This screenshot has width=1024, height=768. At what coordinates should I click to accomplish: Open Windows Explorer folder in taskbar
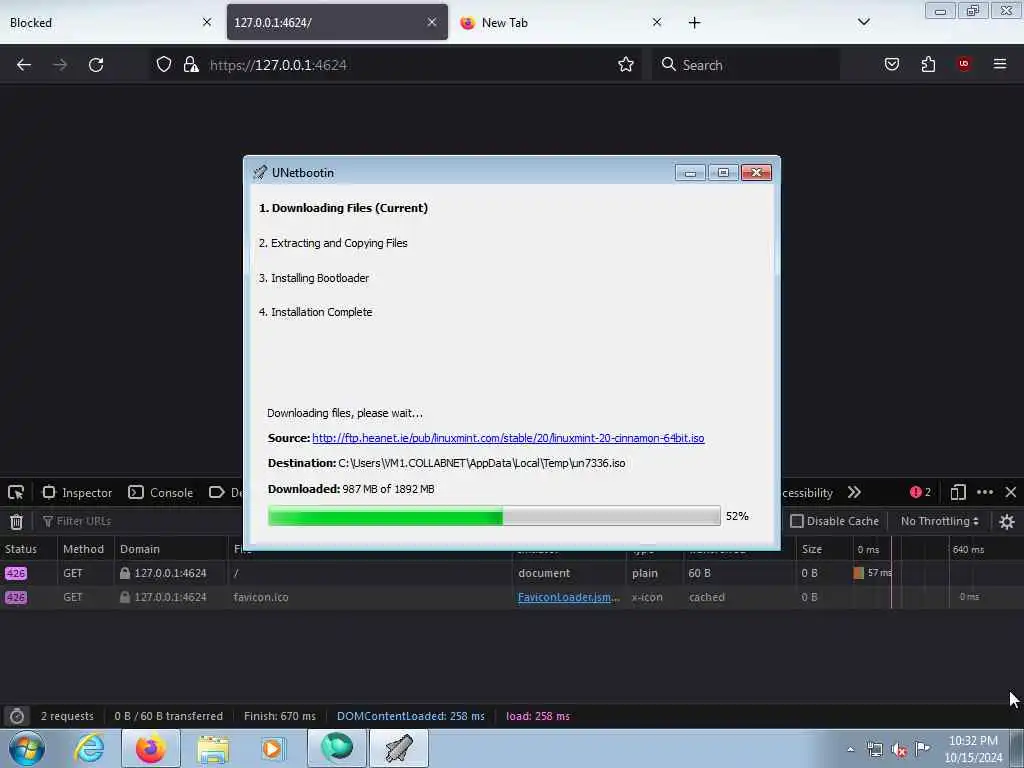point(213,748)
